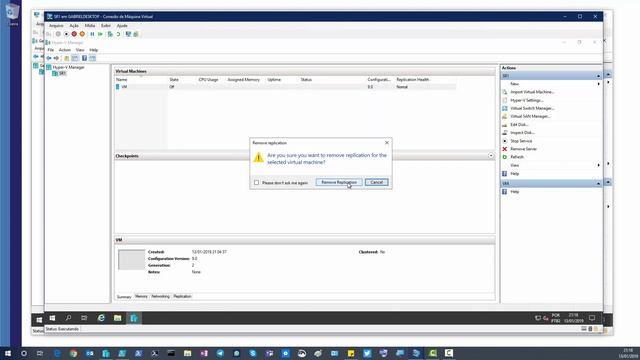Click guest taskbar search icon

[68, 318]
